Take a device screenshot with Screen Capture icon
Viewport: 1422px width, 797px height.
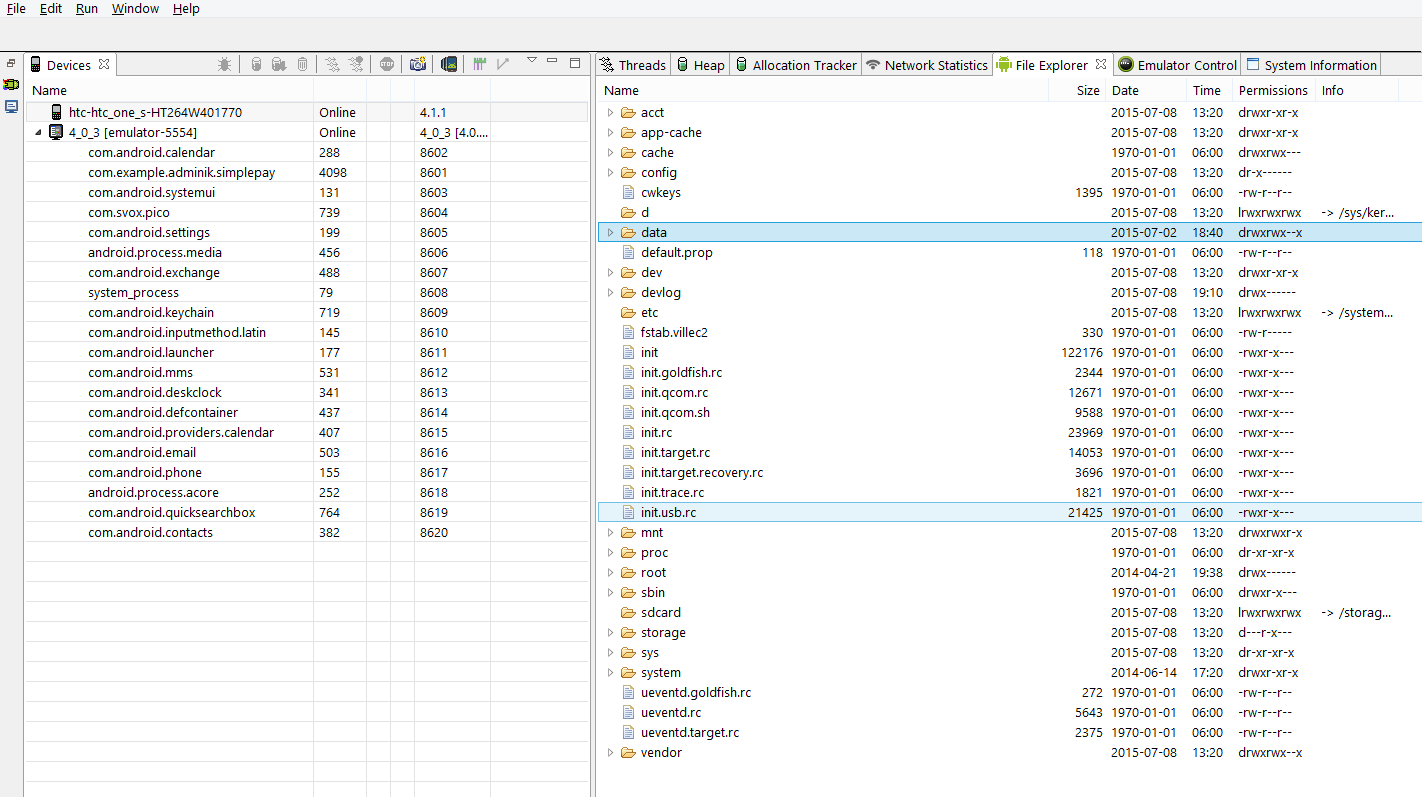click(x=418, y=64)
